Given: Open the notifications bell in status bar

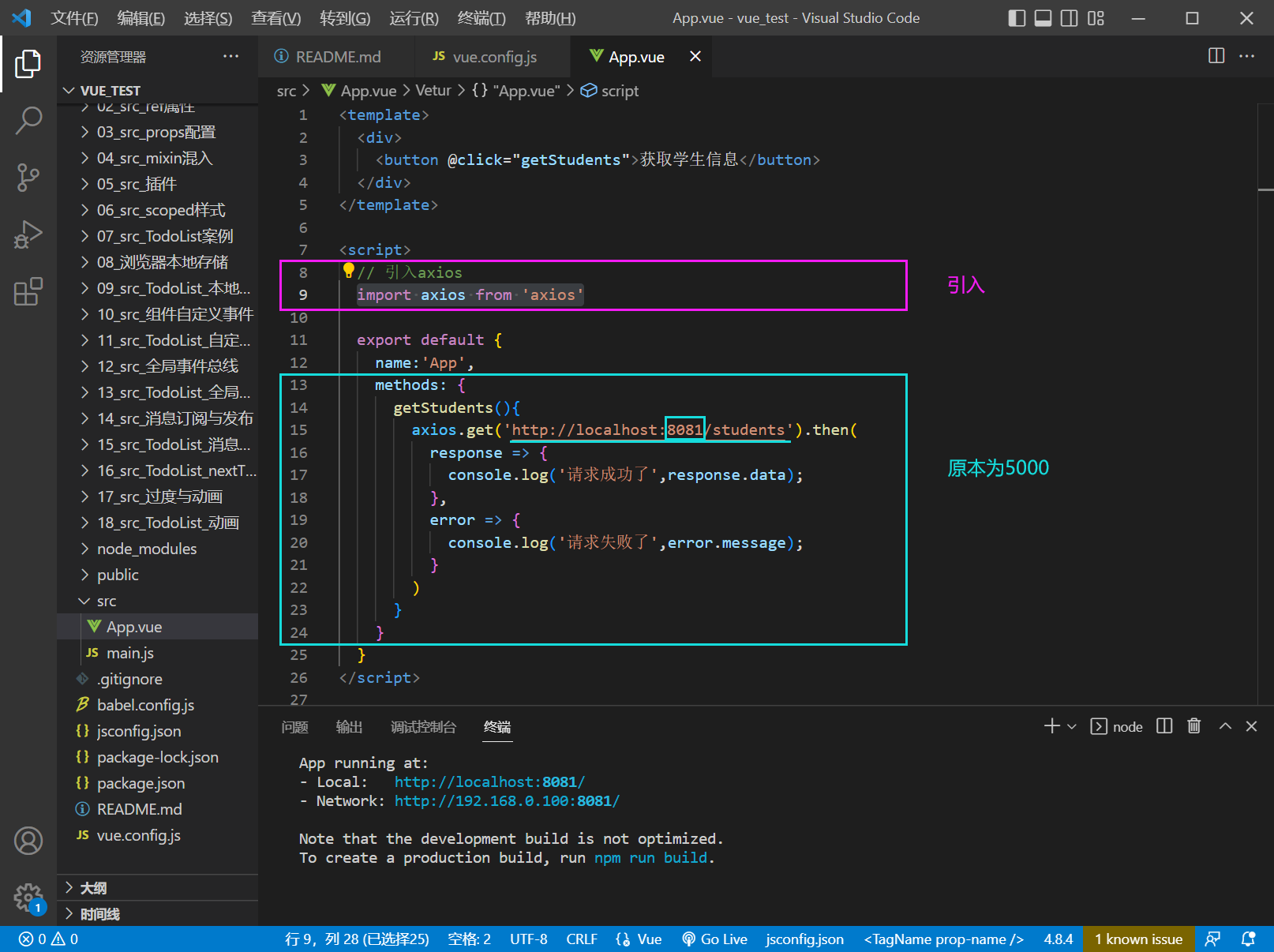Looking at the screenshot, I should (x=1248, y=939).
